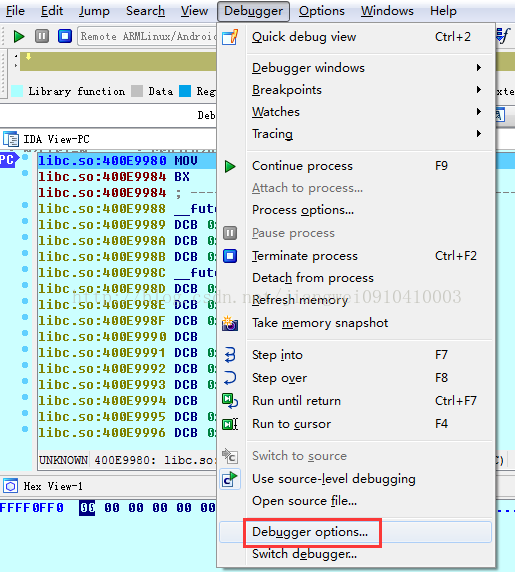515x572 pixels.
Task: Close the open Debugger menu
Action: click(253, 11)
